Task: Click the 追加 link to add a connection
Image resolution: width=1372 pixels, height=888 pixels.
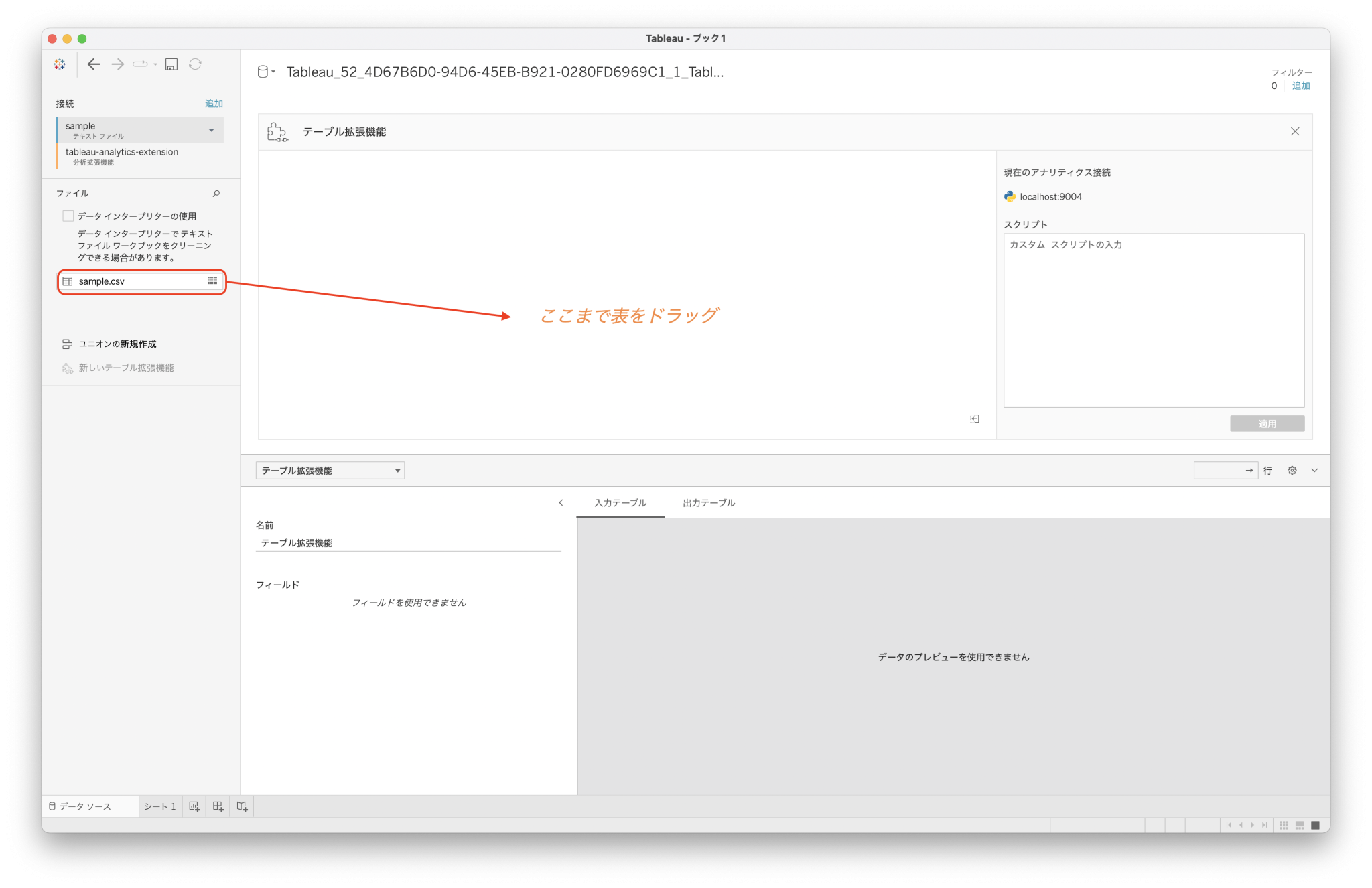Action: tap(214, 103)
